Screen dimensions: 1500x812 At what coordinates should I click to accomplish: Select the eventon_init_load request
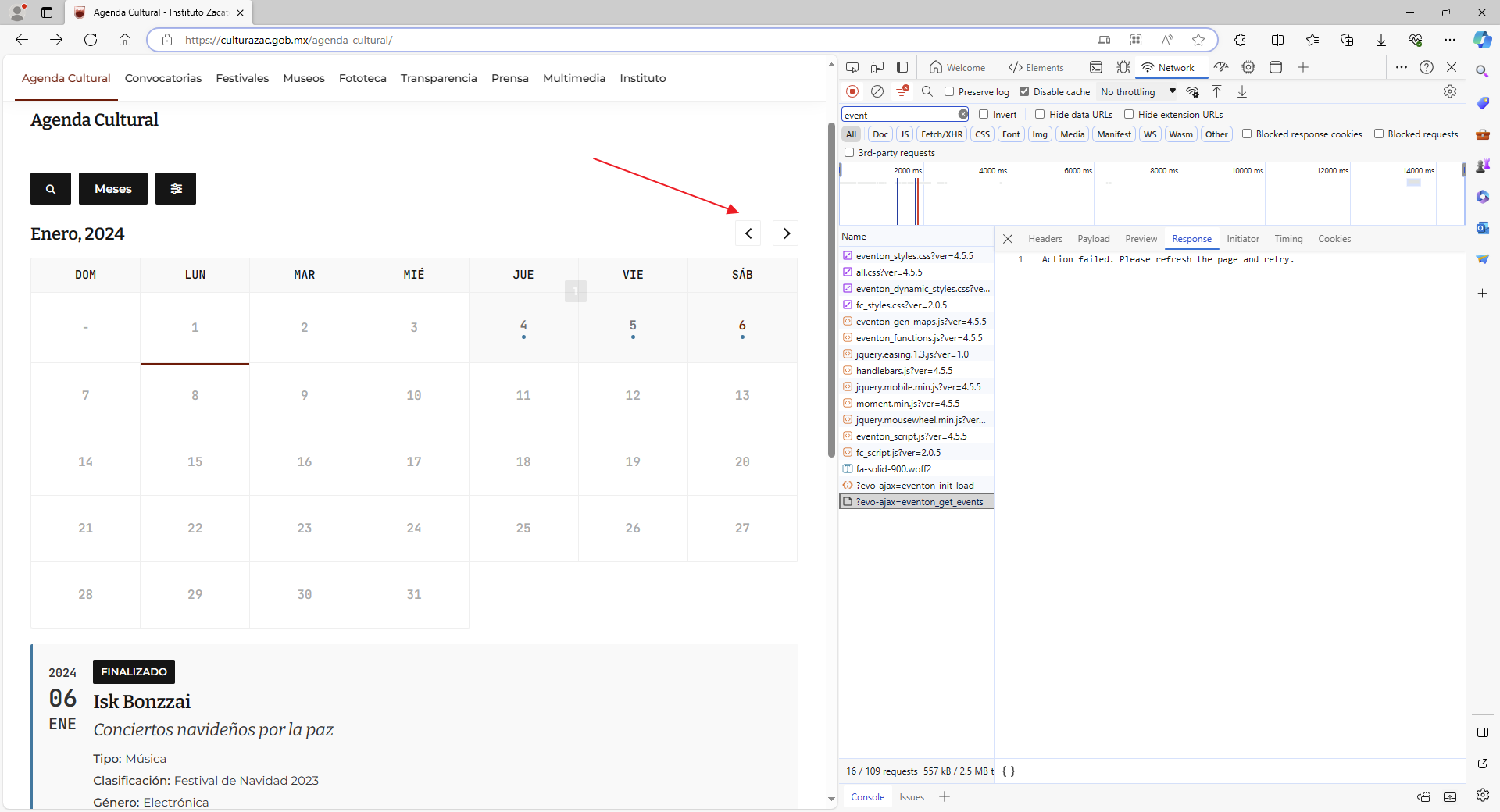coord(916,486)
